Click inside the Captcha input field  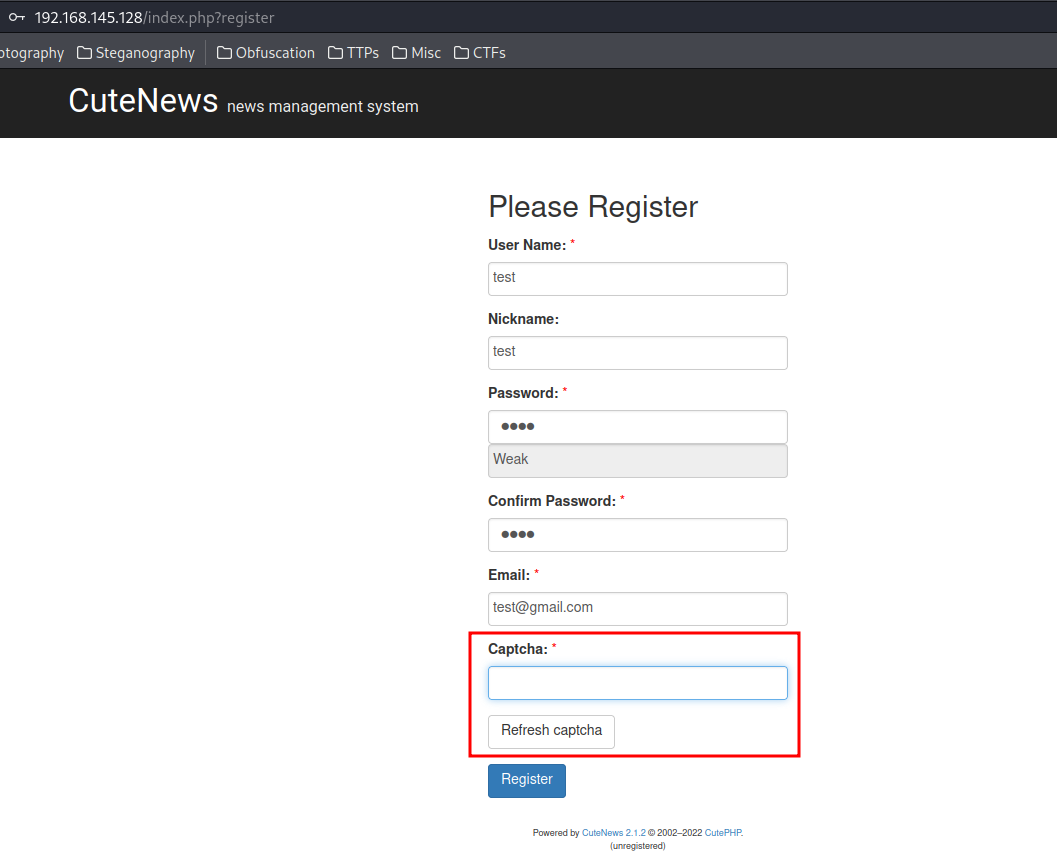[x=638, y=683]
